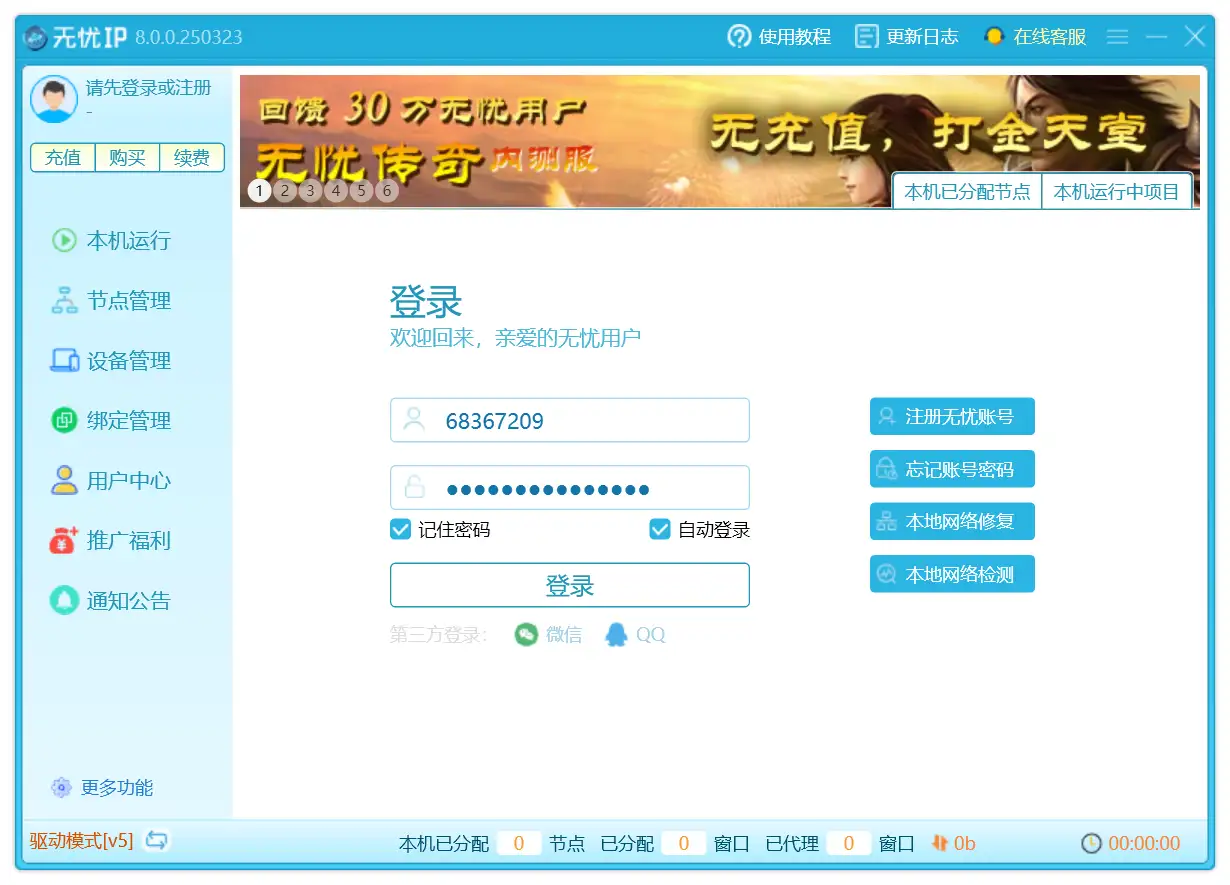1230x885 pixels.
Task: Click the WeChat login icon
Action: pyautogui.click(x=526, y=635)
